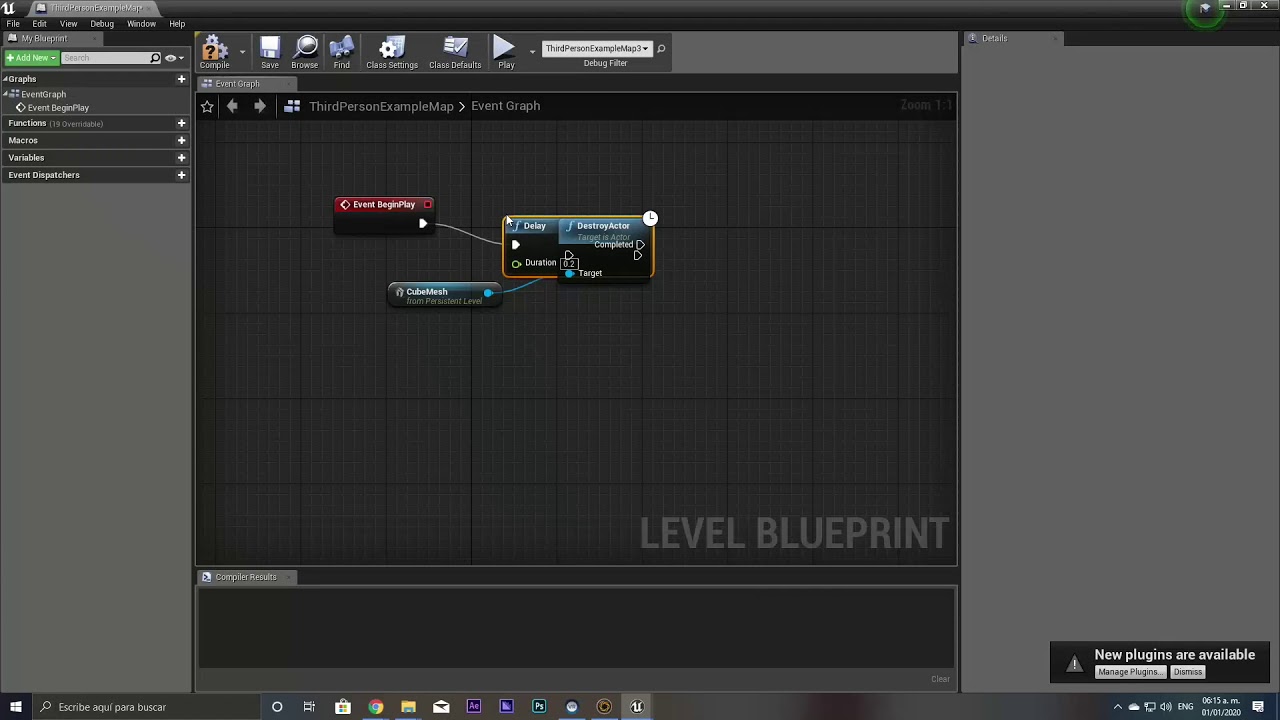The height and width of the screenshot is (720, 1280).
Task: Click the Manage Plugins button
Action: point(1130,672)
